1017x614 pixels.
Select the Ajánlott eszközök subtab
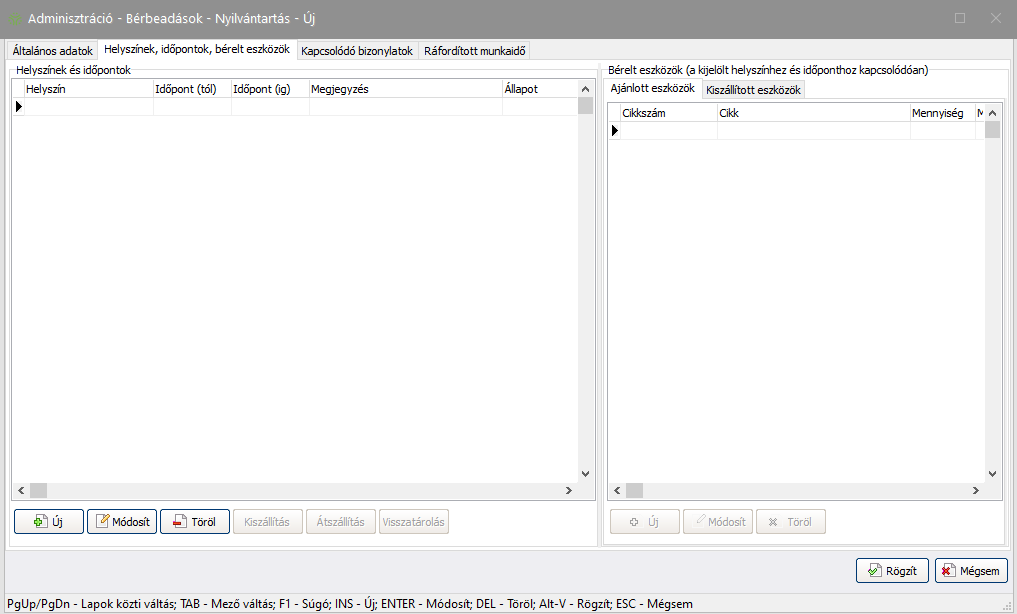653,89
